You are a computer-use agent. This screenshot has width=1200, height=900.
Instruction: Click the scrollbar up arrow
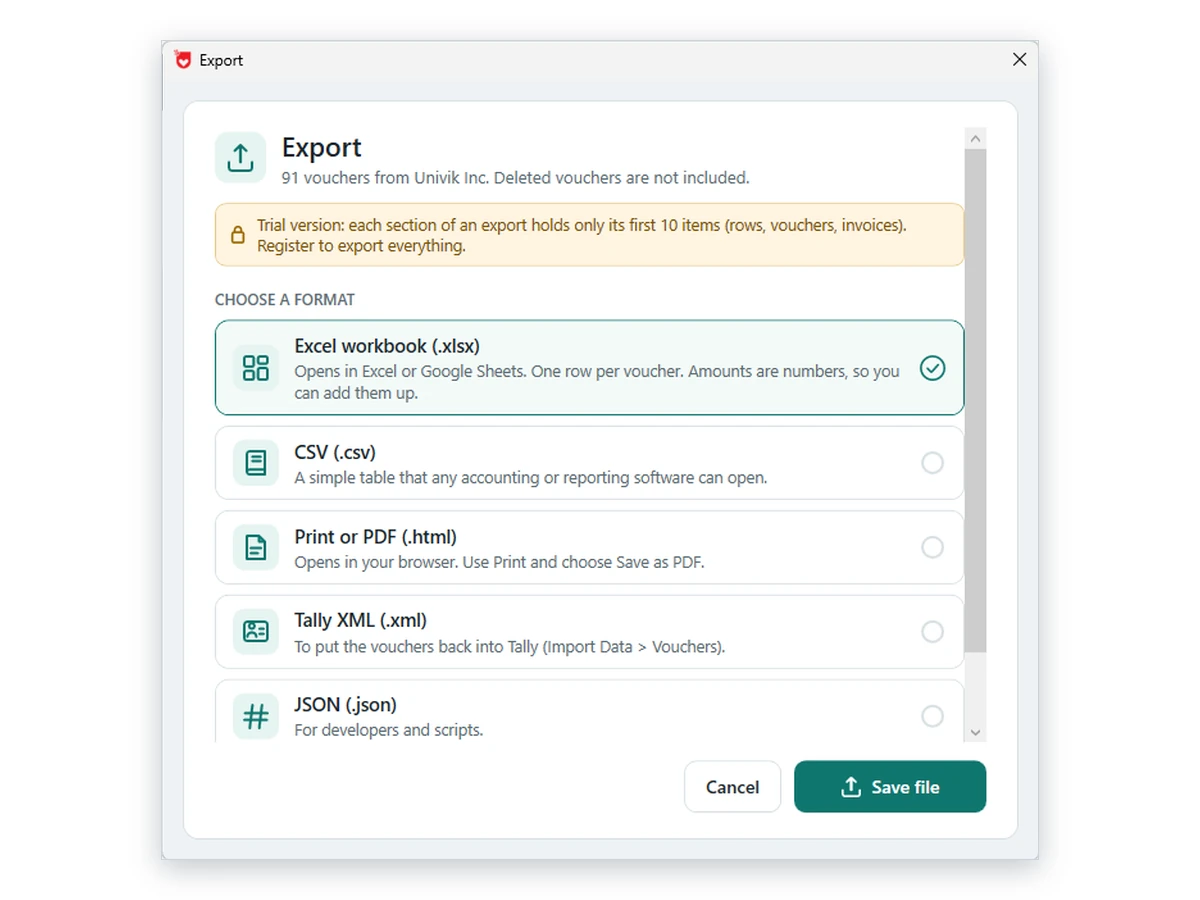tap(976, 138)
